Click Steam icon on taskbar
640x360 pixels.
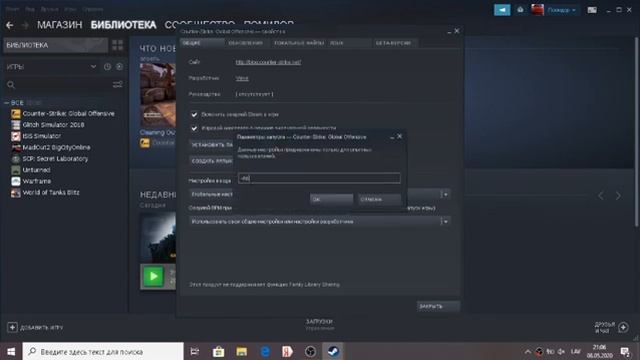pyautogui.click(x=333, y=351)
